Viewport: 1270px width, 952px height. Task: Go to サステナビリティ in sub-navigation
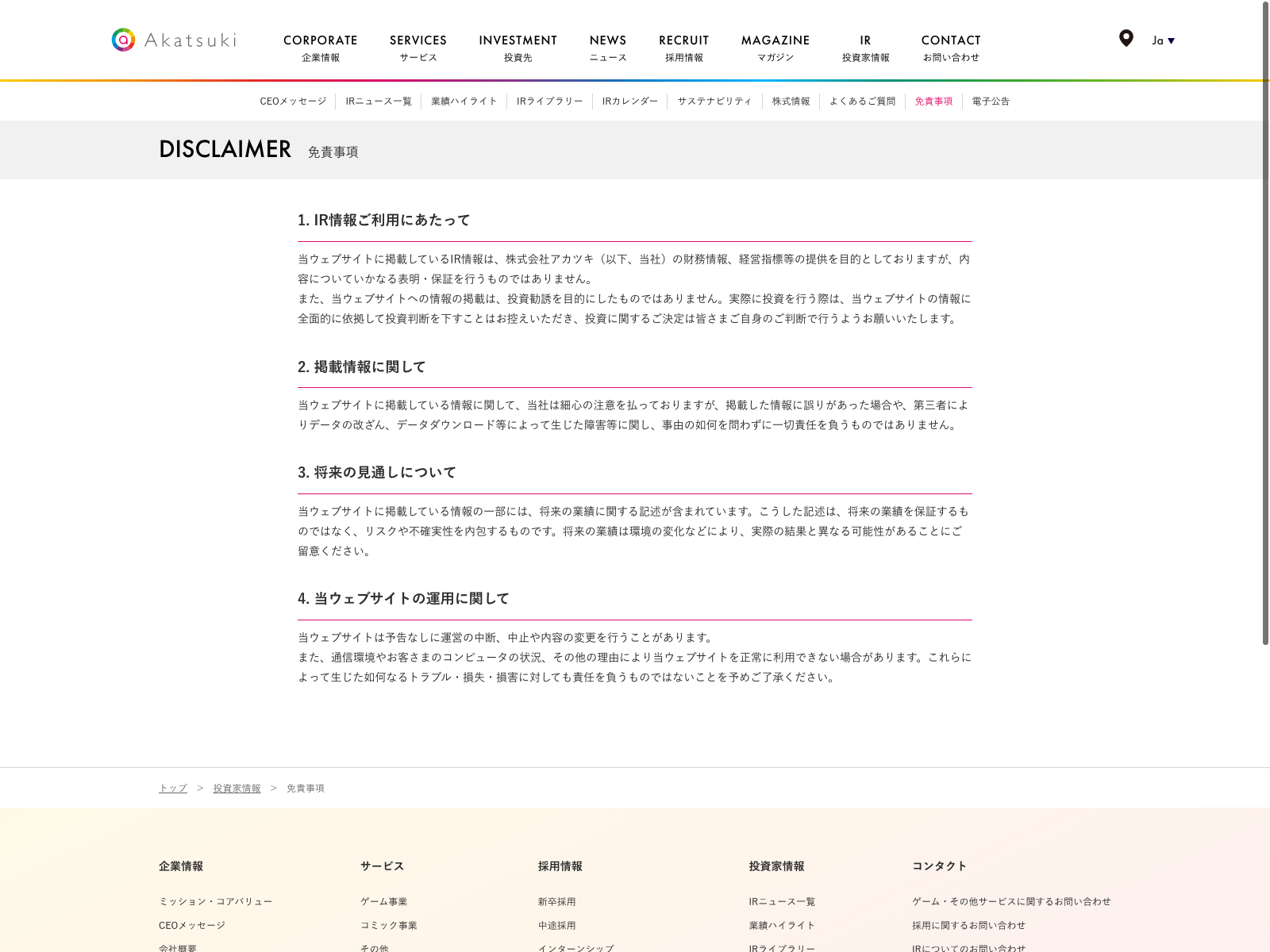714,102
